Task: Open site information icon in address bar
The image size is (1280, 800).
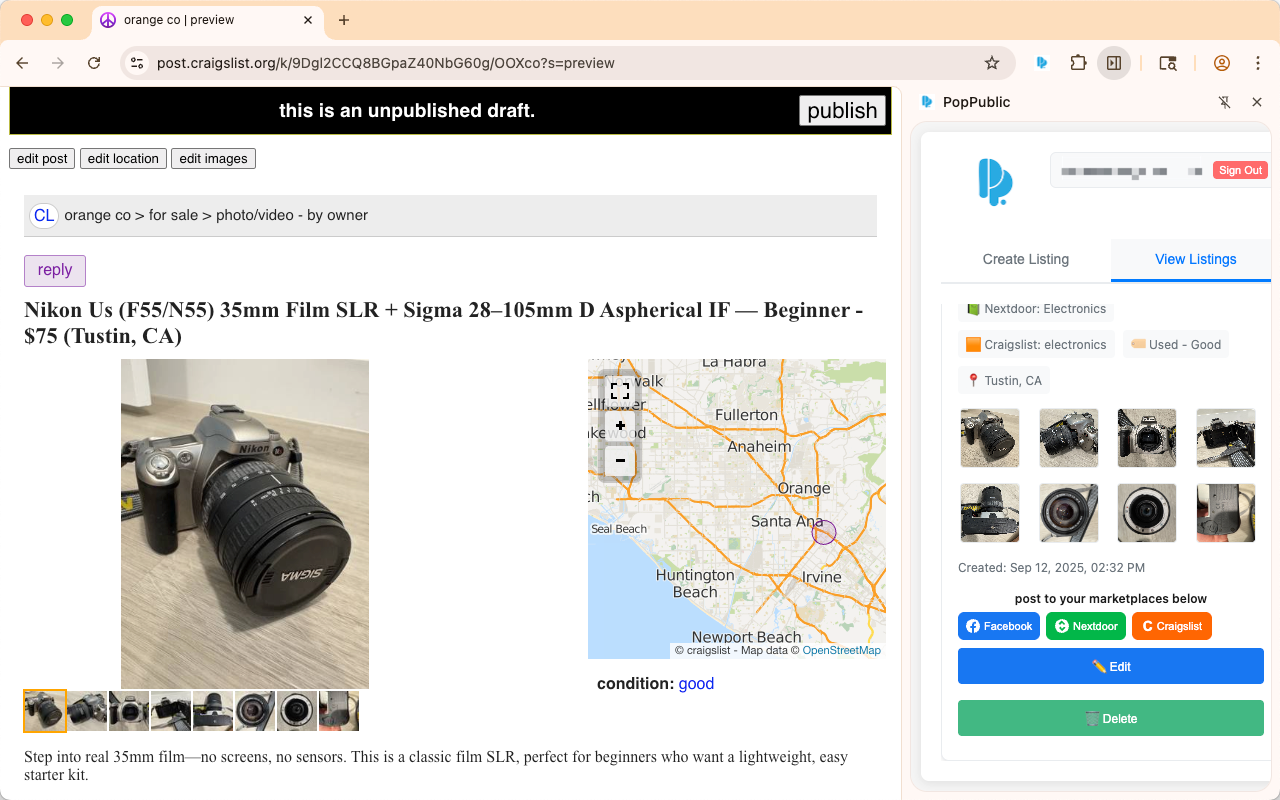Action: pos(137,63)
